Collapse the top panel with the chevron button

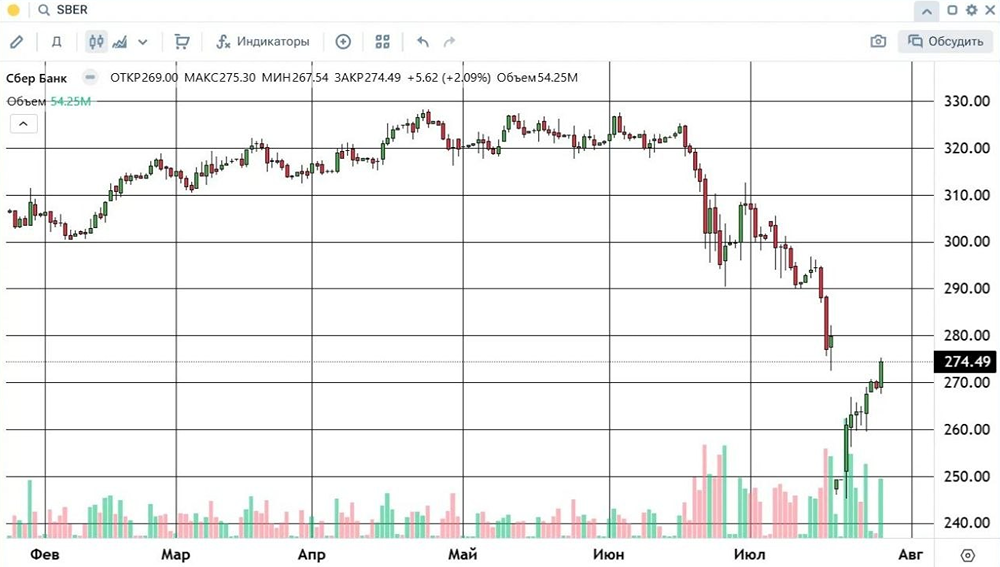pos(926,11)
